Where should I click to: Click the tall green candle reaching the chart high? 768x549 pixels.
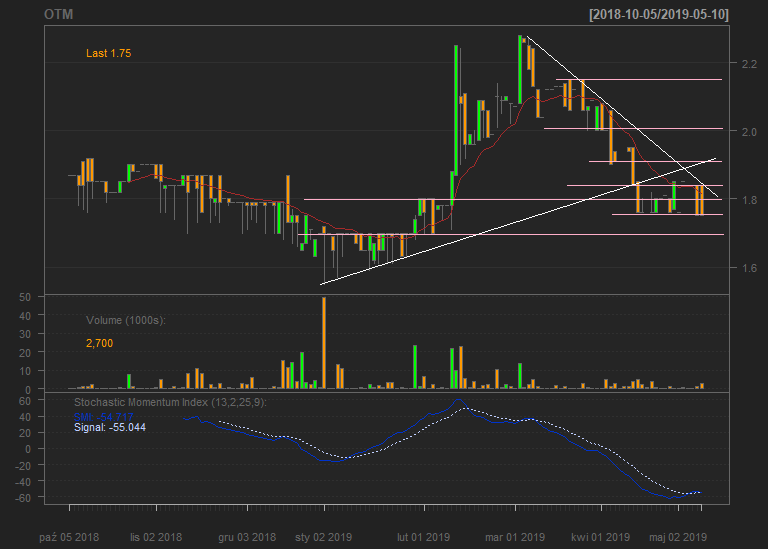click(520, 70)
